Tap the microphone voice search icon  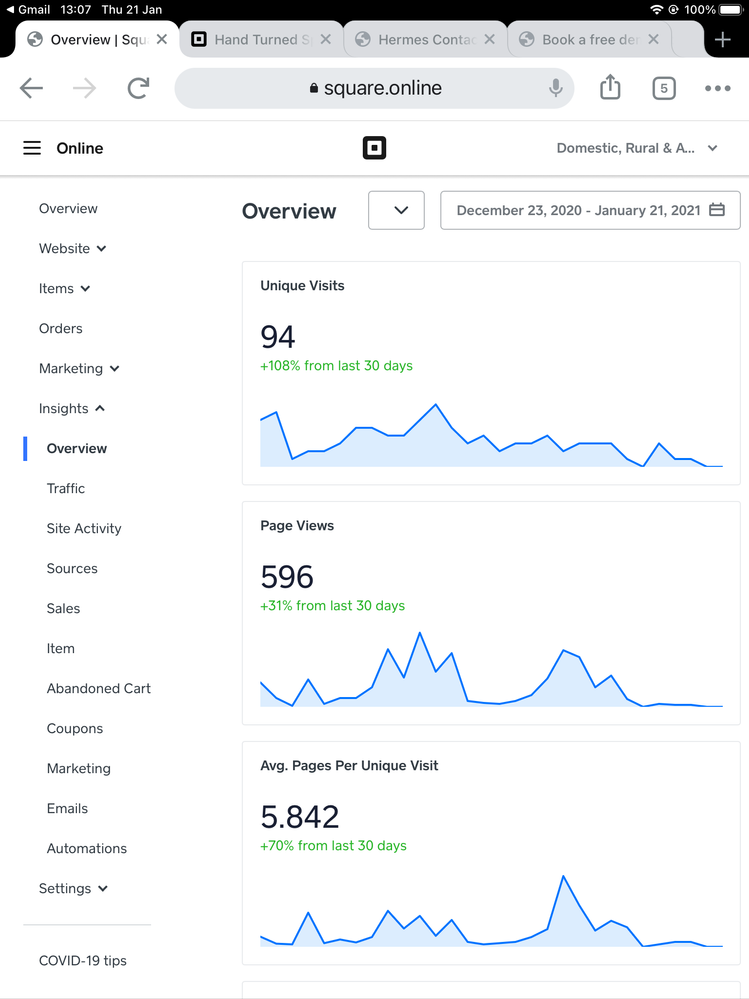[x=556, y=88]
